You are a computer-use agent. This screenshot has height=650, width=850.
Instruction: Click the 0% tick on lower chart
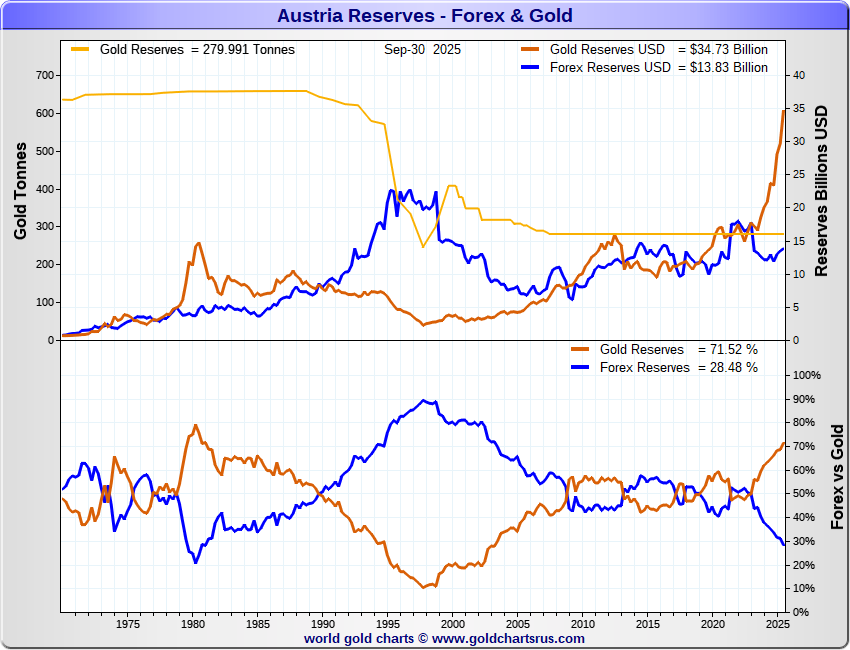(x=801, y=612)
